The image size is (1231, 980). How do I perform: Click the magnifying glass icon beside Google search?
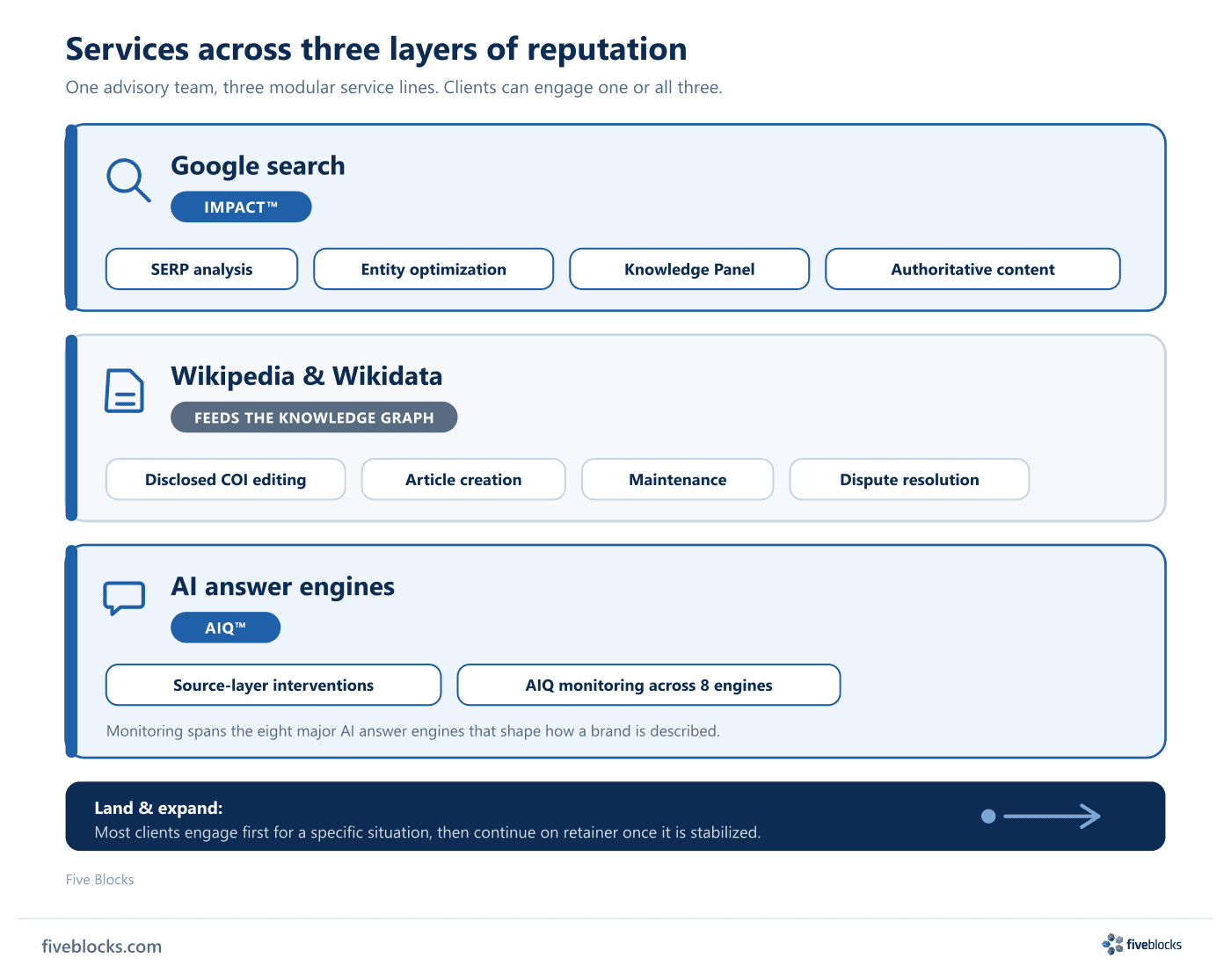click(x=128, y=180)
